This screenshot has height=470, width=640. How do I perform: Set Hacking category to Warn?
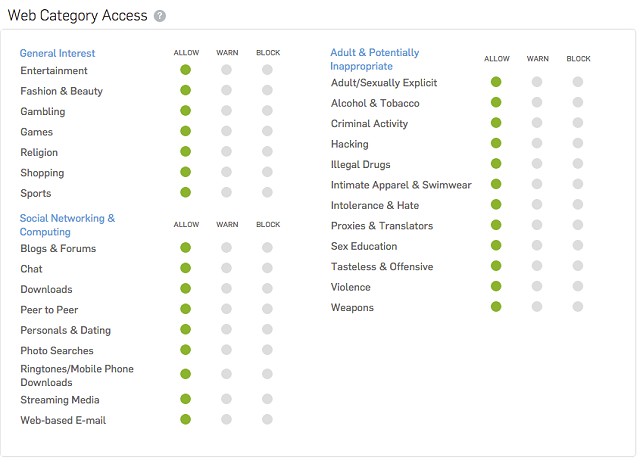pyautogui.click(x=537, y=144)
